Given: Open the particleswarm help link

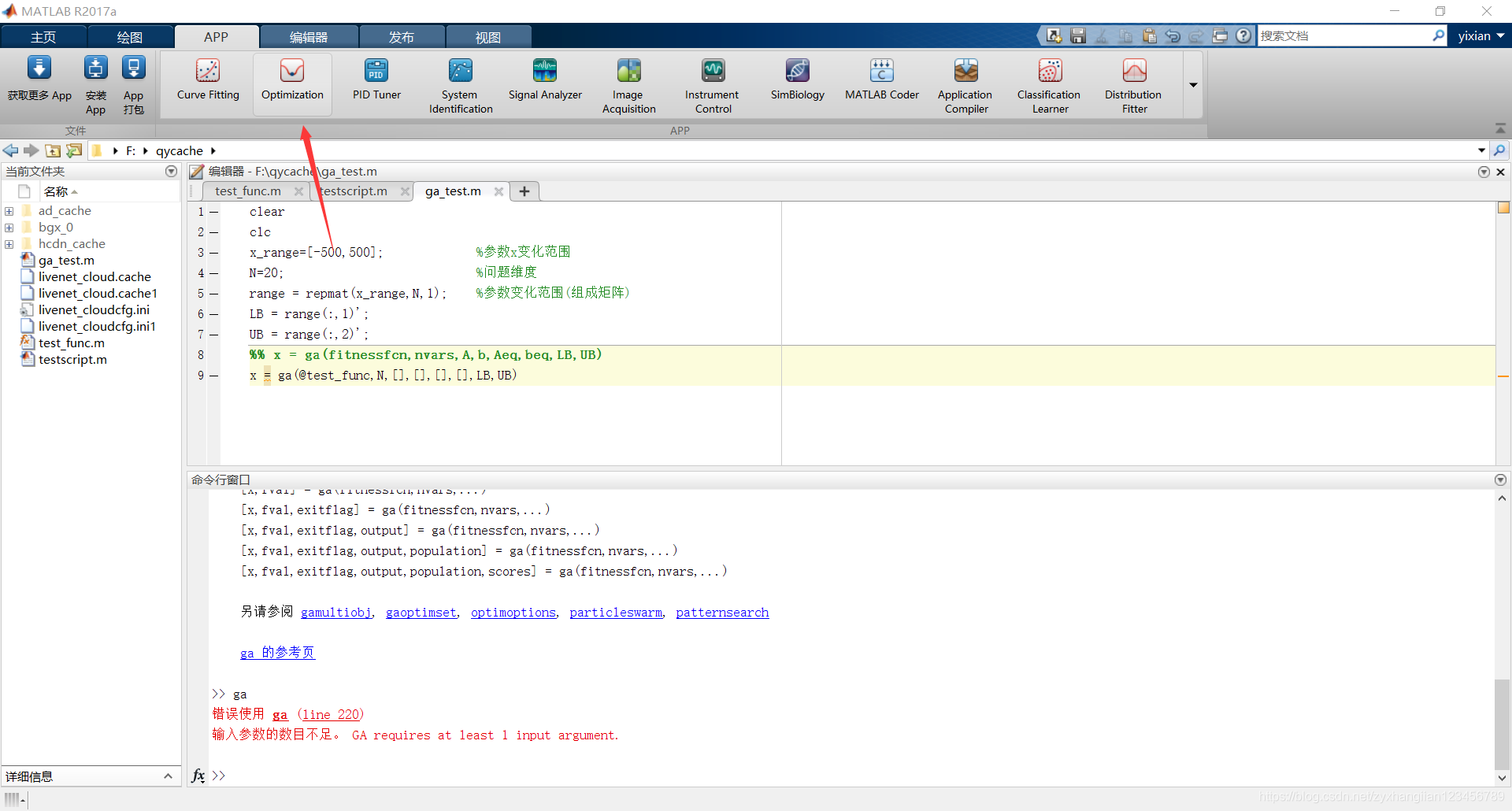Looking at the screenshot, I should (616, 613).
